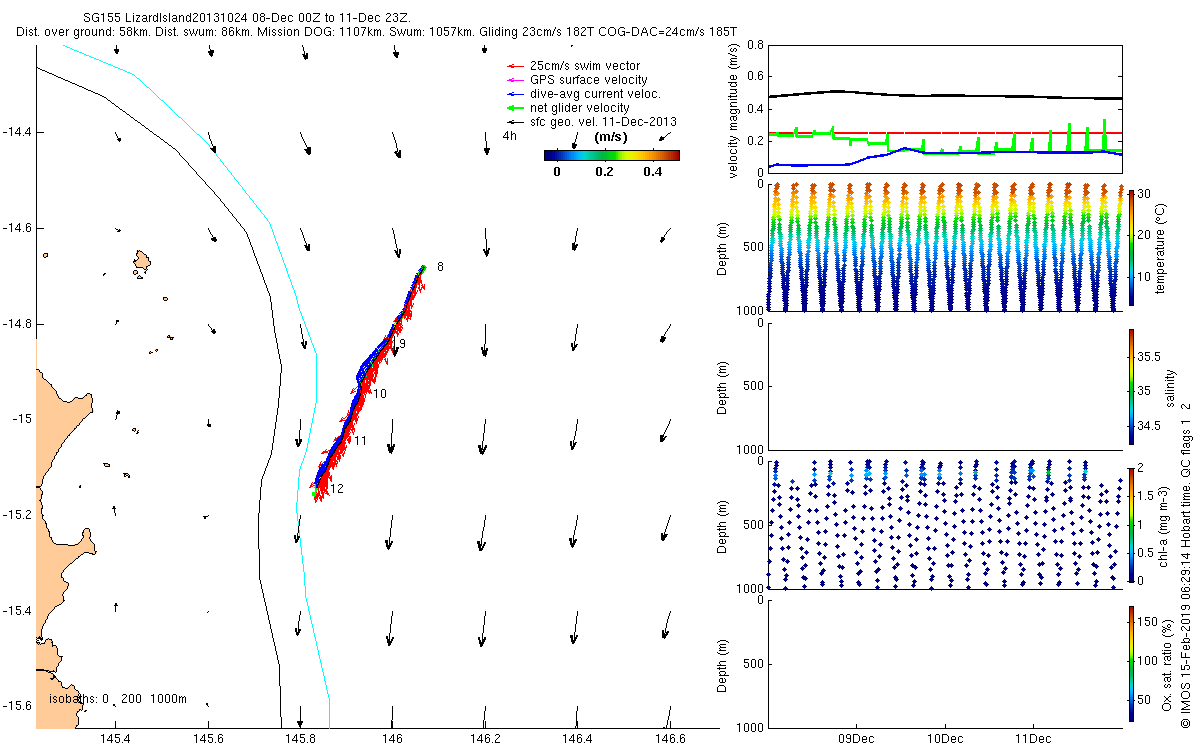Select the black sfc geo. vel. legend arrow

pyautogui.click(x=516, y=122)
